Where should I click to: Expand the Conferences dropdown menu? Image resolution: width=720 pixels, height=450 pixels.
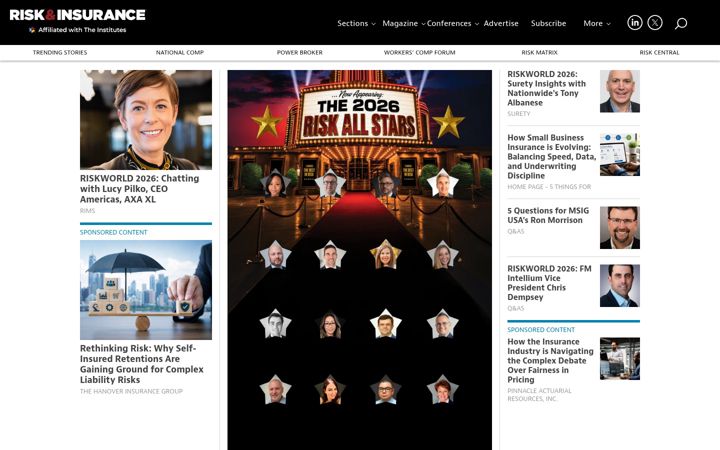pyautogui.click(x=453, y=23)
